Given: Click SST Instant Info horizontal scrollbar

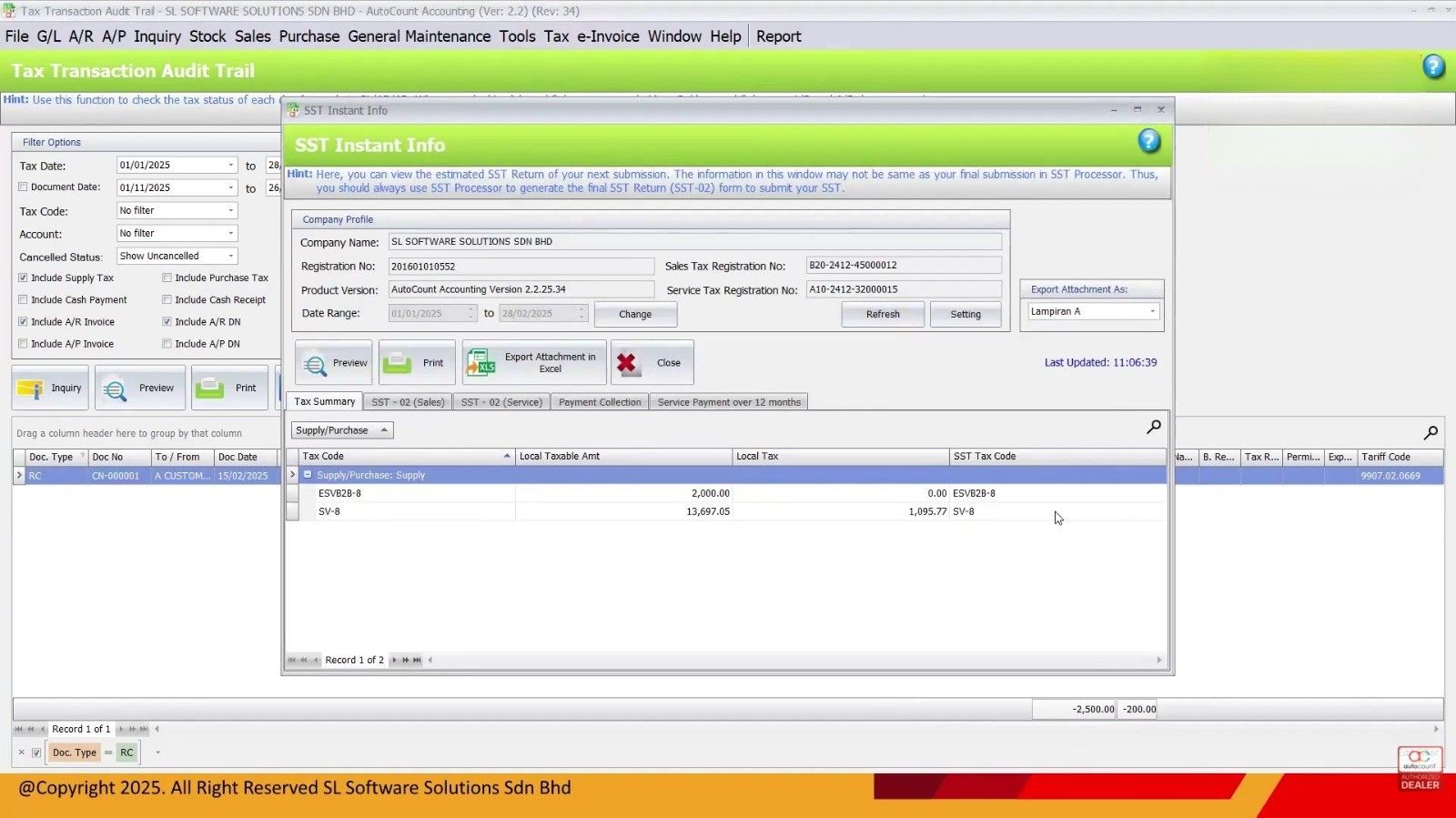Looking at the screenshot, I should [796, 661].
